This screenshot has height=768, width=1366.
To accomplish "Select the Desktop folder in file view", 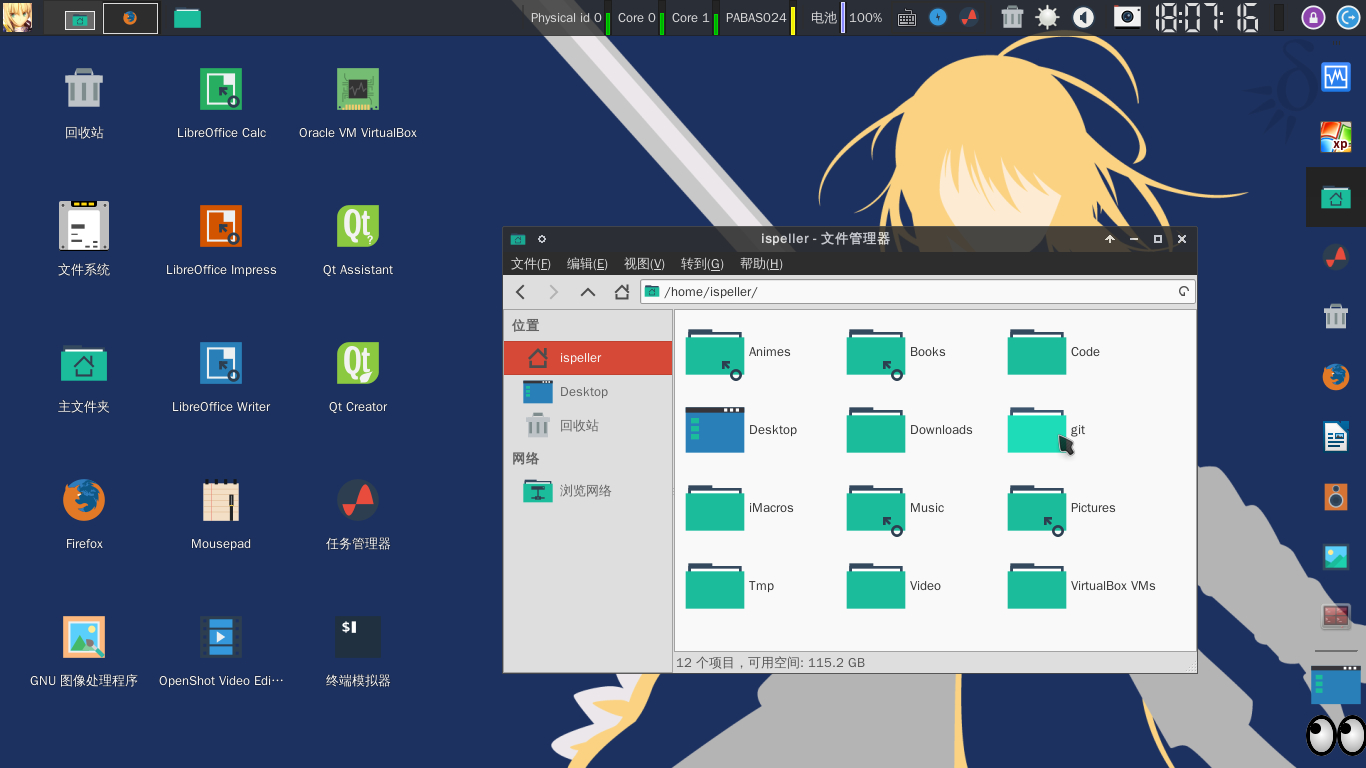I will coord(741,430).
